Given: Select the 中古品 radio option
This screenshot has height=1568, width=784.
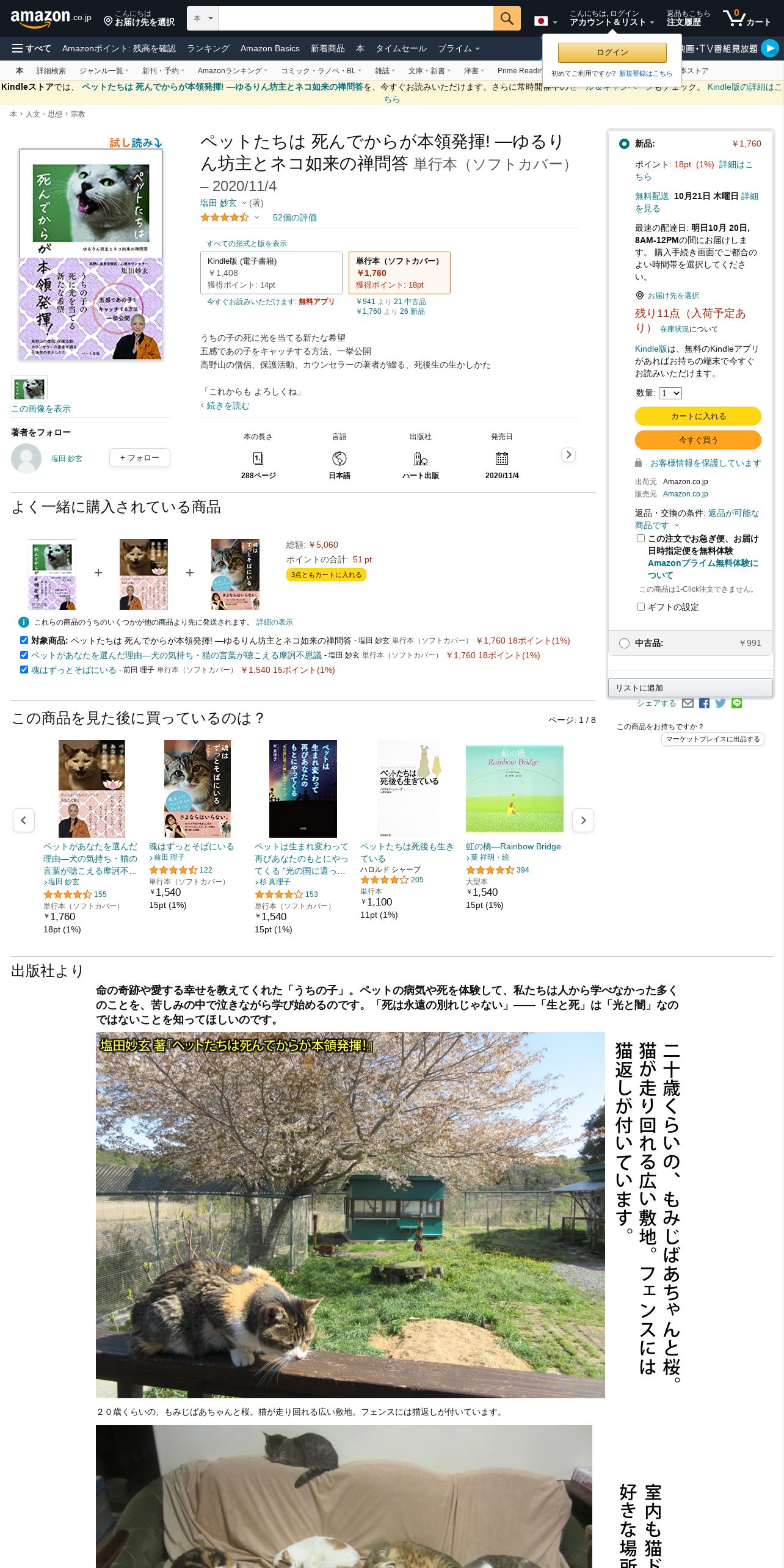Looking at the screenshot, I should [x=624, y=643].
